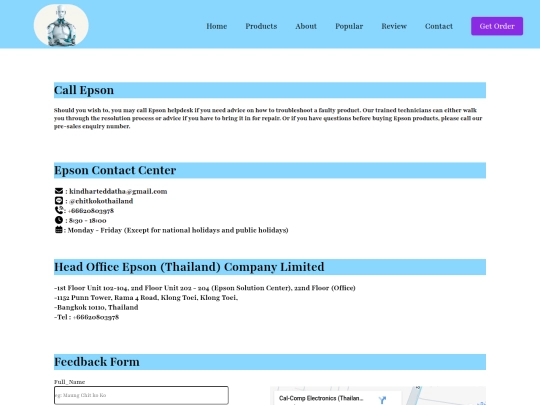Click the Bangkok 10110, Thailand line
The image size is (540, 405).
click(x=96, y=307)
